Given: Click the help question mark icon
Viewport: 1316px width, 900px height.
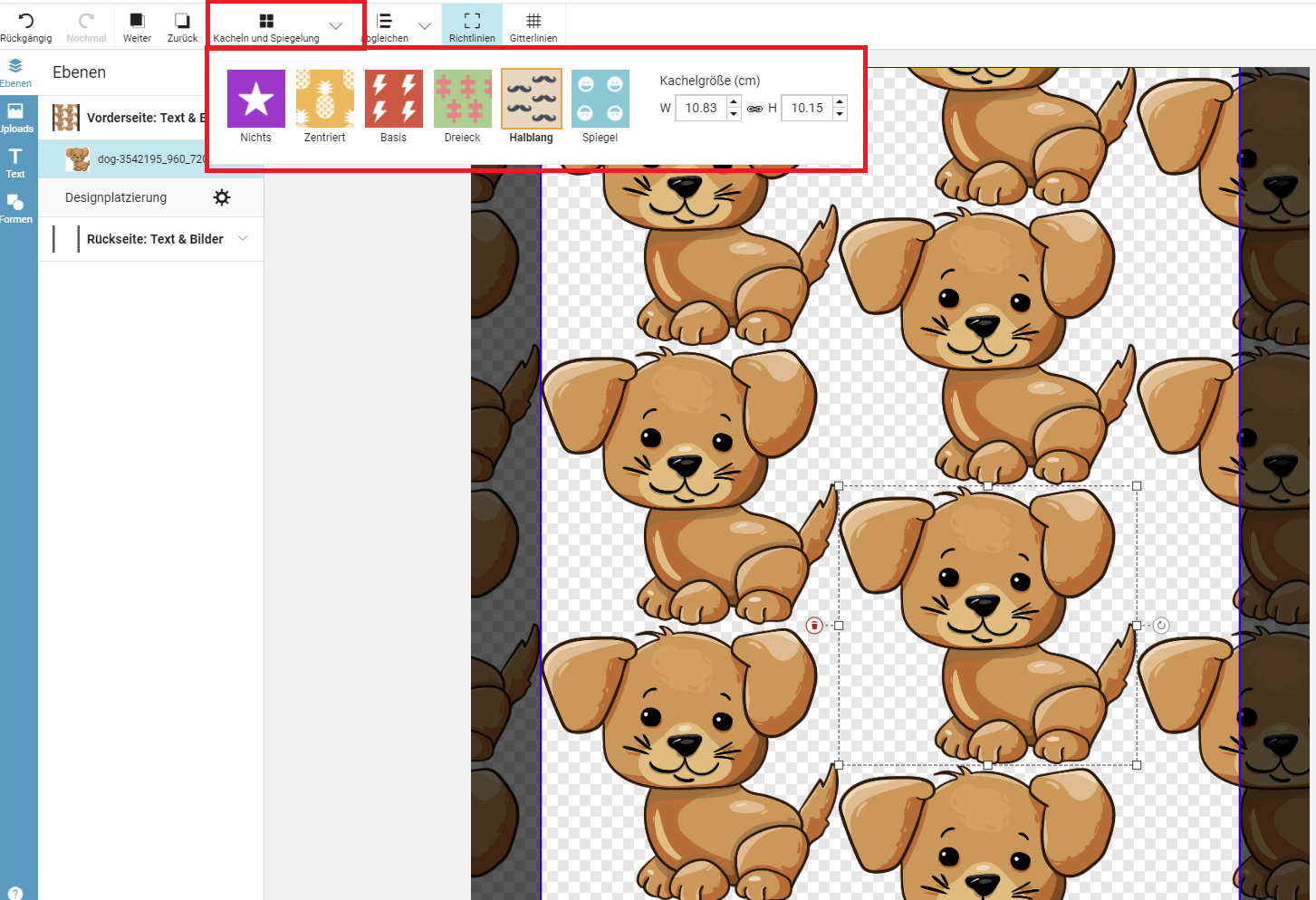Looking at the screenshot, I should (15, 893).
